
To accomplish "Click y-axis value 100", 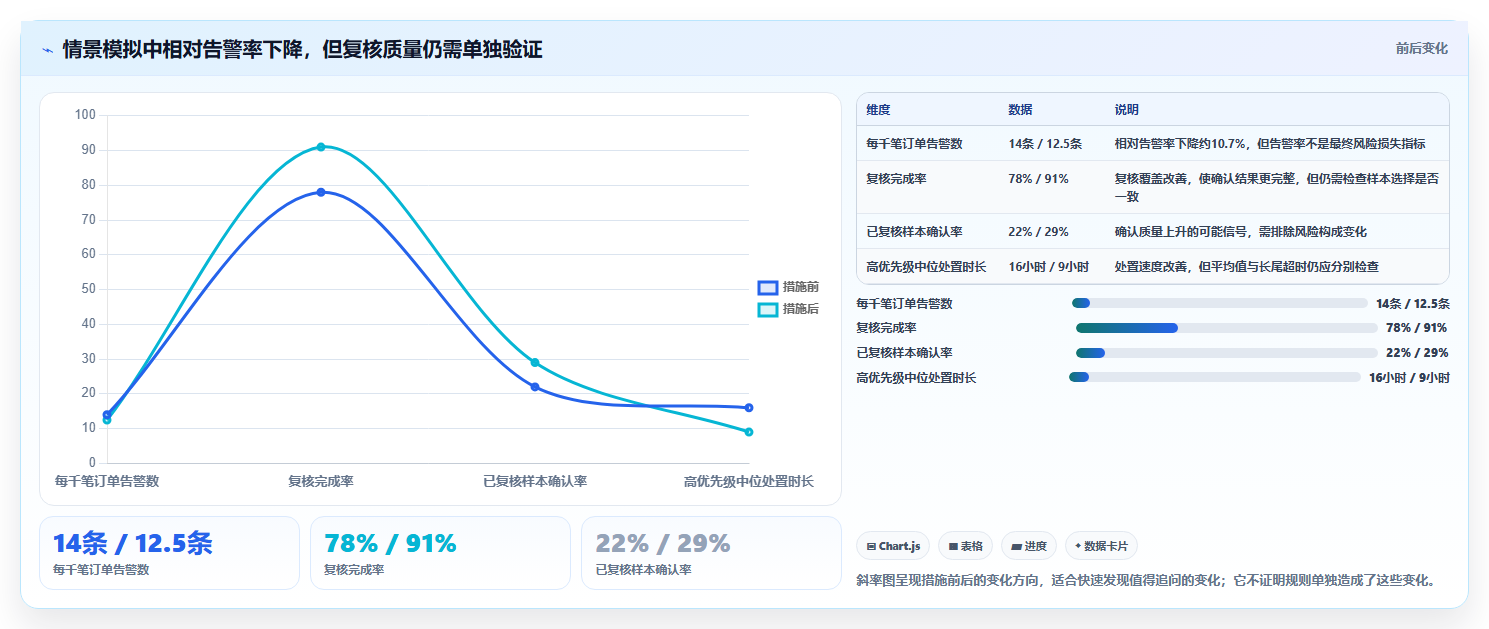I will pos(85,115).
